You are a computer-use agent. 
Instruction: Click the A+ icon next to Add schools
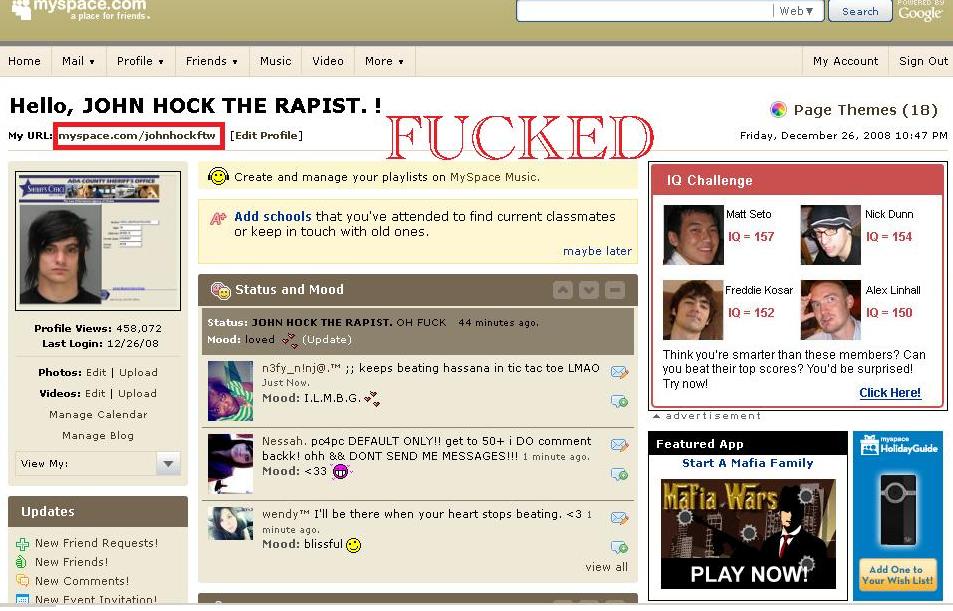[218, 218]
